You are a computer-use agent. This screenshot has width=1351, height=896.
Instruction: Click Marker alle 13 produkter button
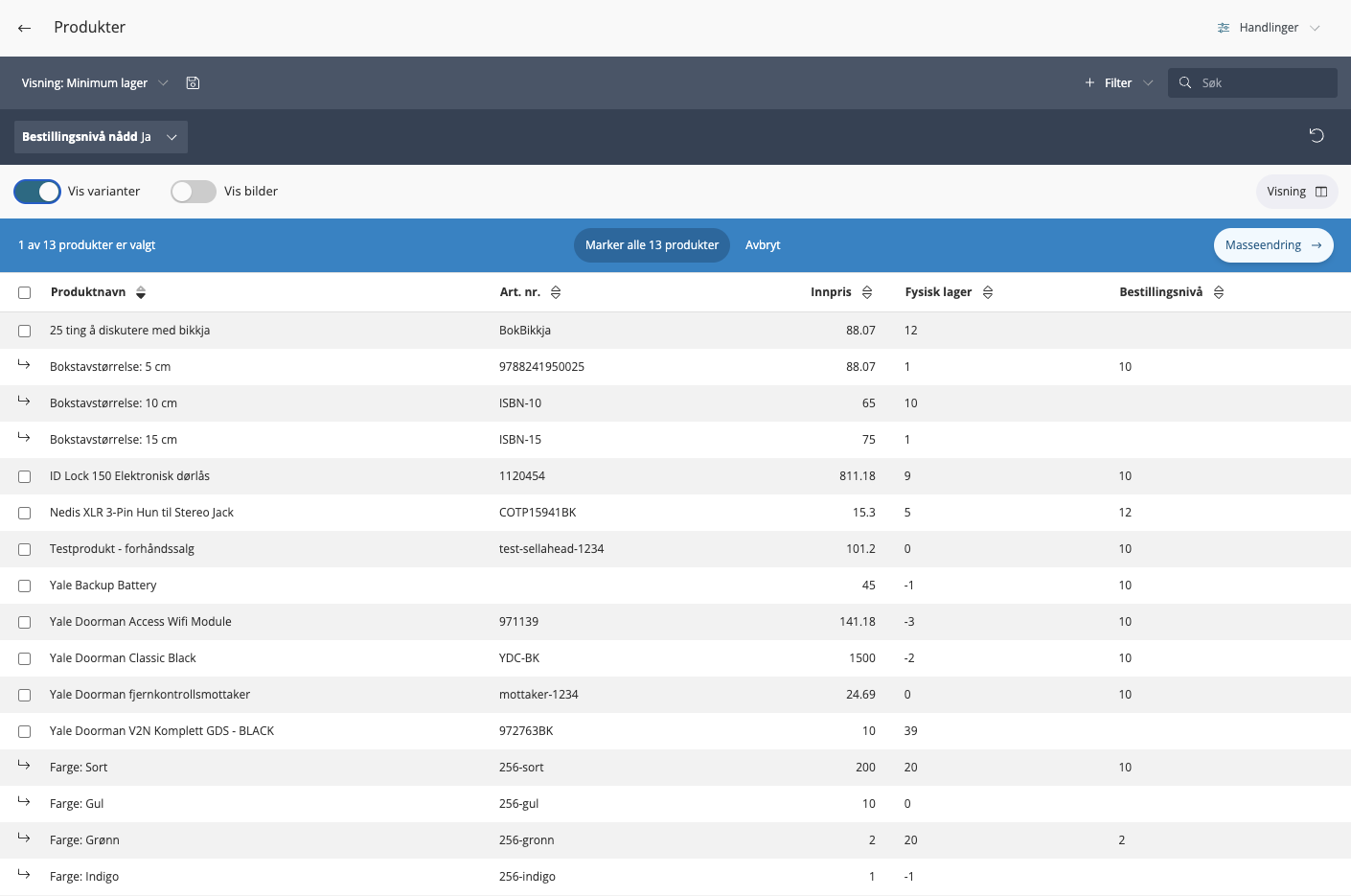point(652,245)
